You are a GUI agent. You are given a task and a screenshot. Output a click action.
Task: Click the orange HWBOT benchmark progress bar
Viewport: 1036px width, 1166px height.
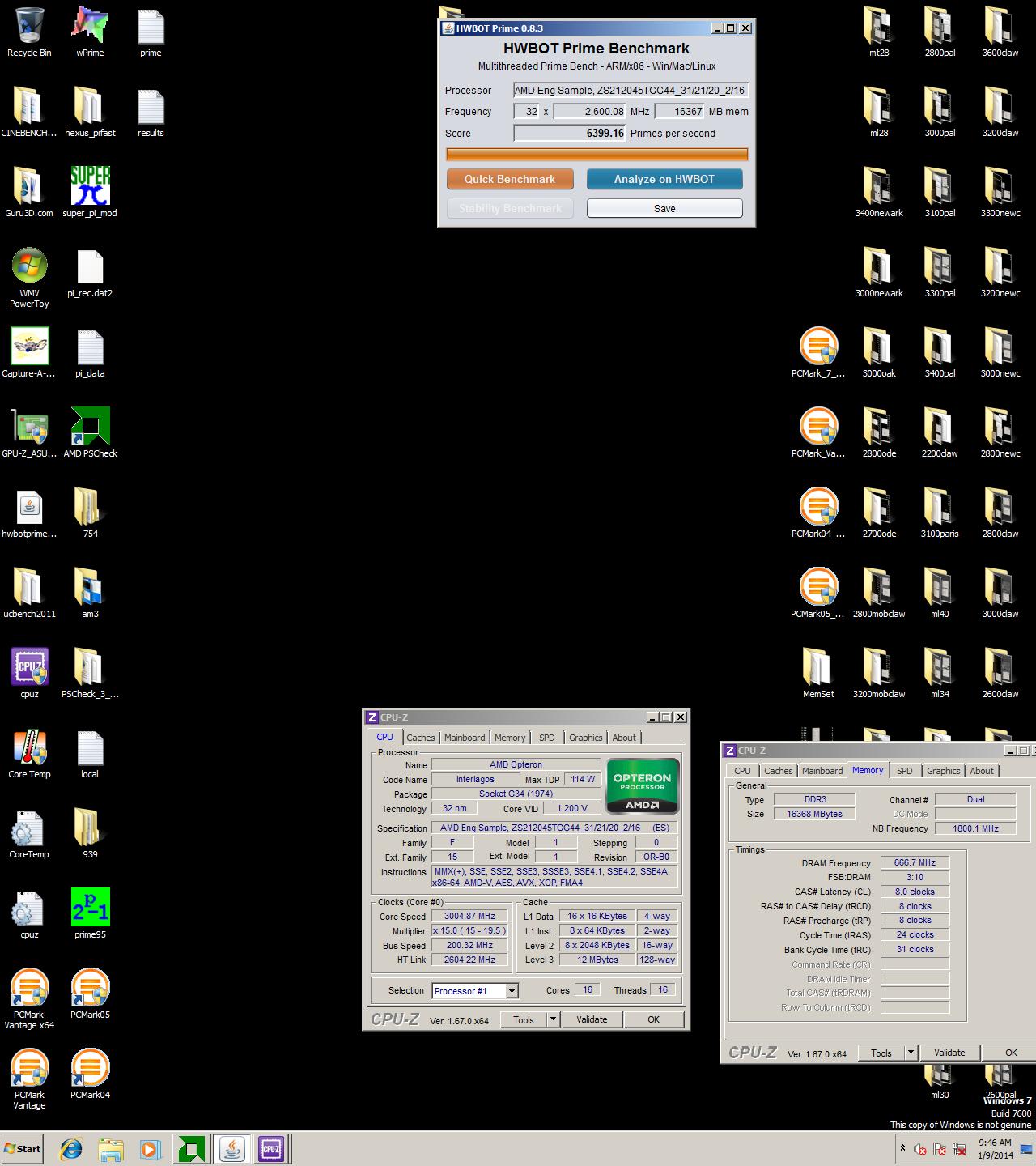[597, 154]
